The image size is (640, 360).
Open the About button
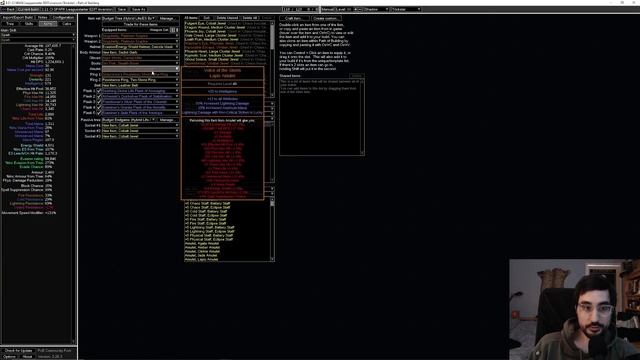pos(27,356)
